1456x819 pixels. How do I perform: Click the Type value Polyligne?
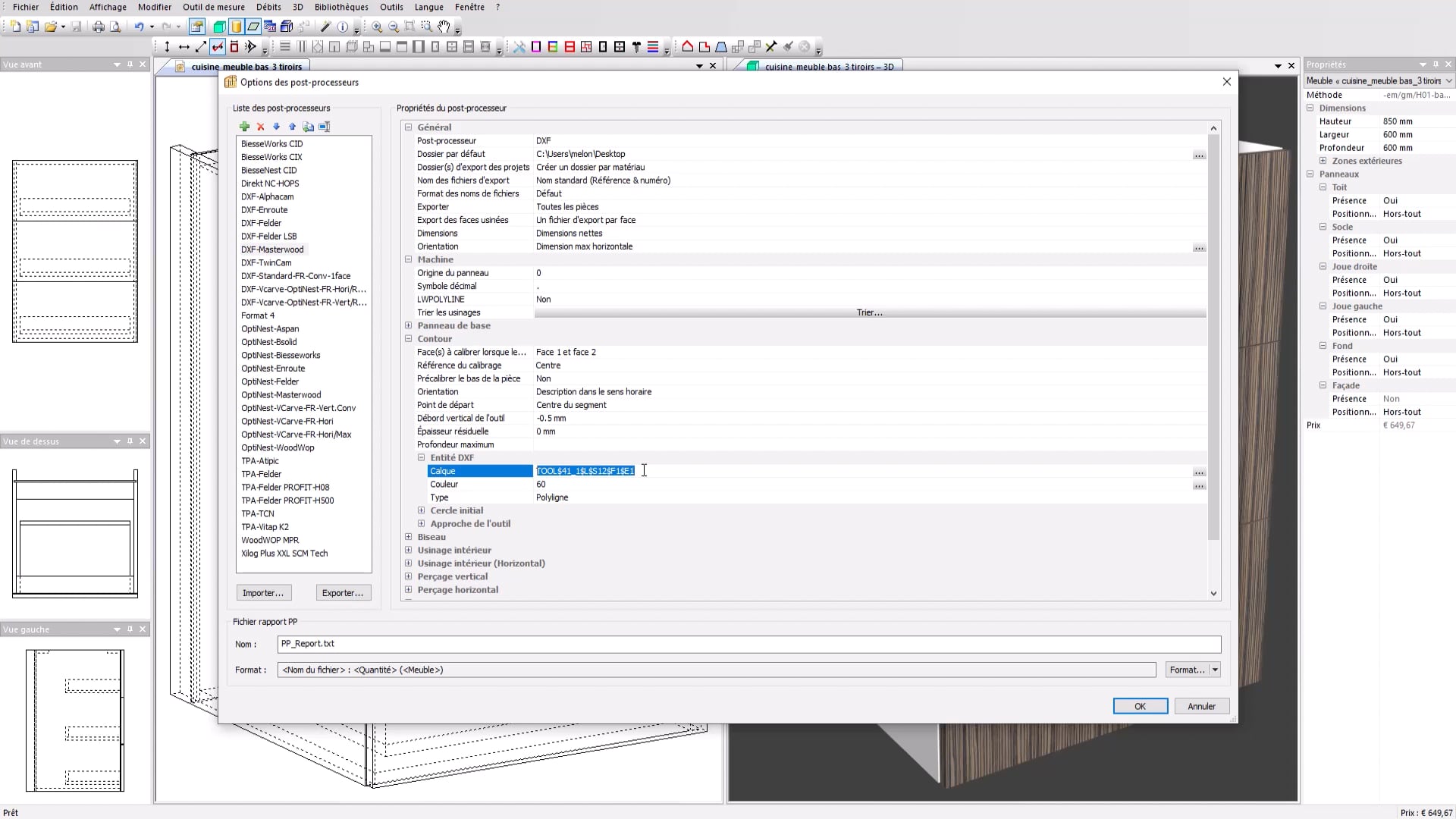pyautogui.click(x=552, y=497)
